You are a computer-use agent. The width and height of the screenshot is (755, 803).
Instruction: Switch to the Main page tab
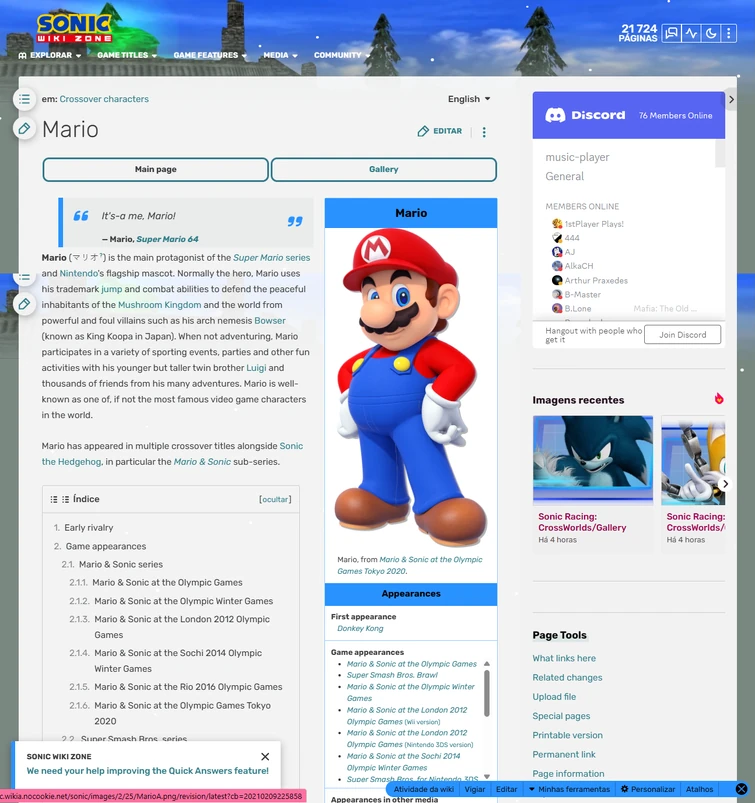pos(156,170)
